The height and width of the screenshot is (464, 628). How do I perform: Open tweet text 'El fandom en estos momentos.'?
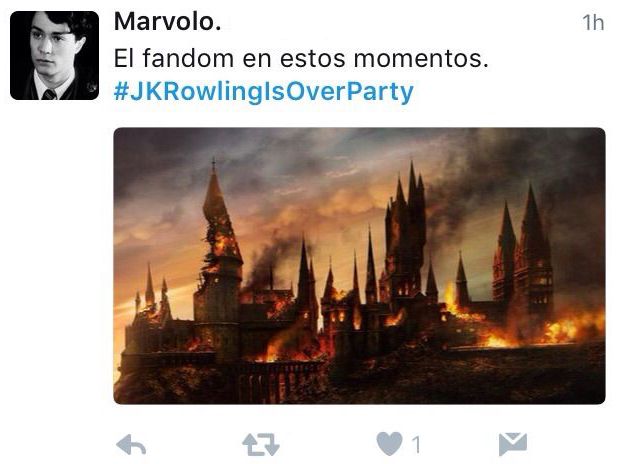[301, 58]
